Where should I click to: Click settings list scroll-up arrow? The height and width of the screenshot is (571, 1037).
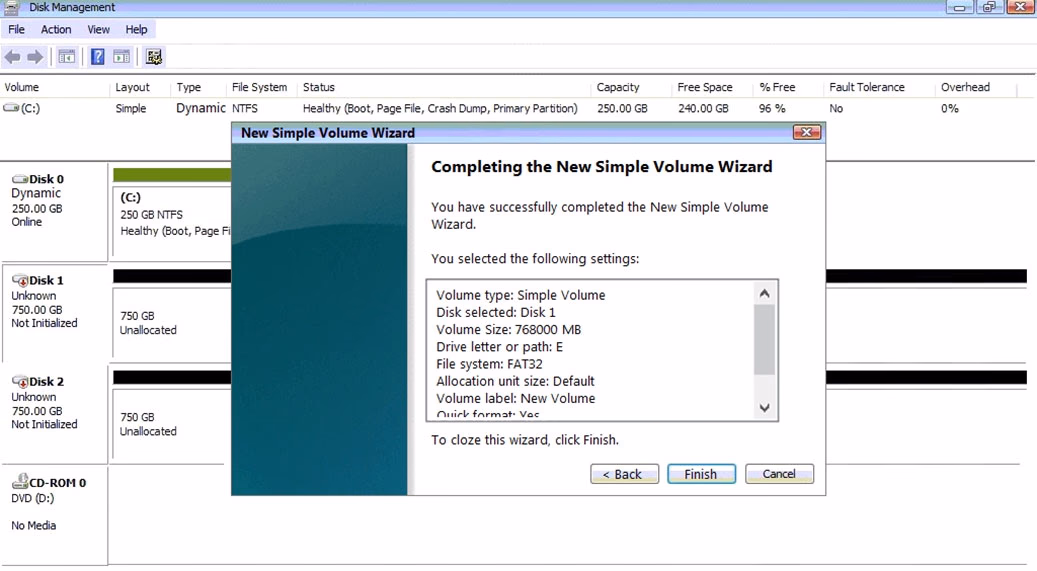(765, 293)
